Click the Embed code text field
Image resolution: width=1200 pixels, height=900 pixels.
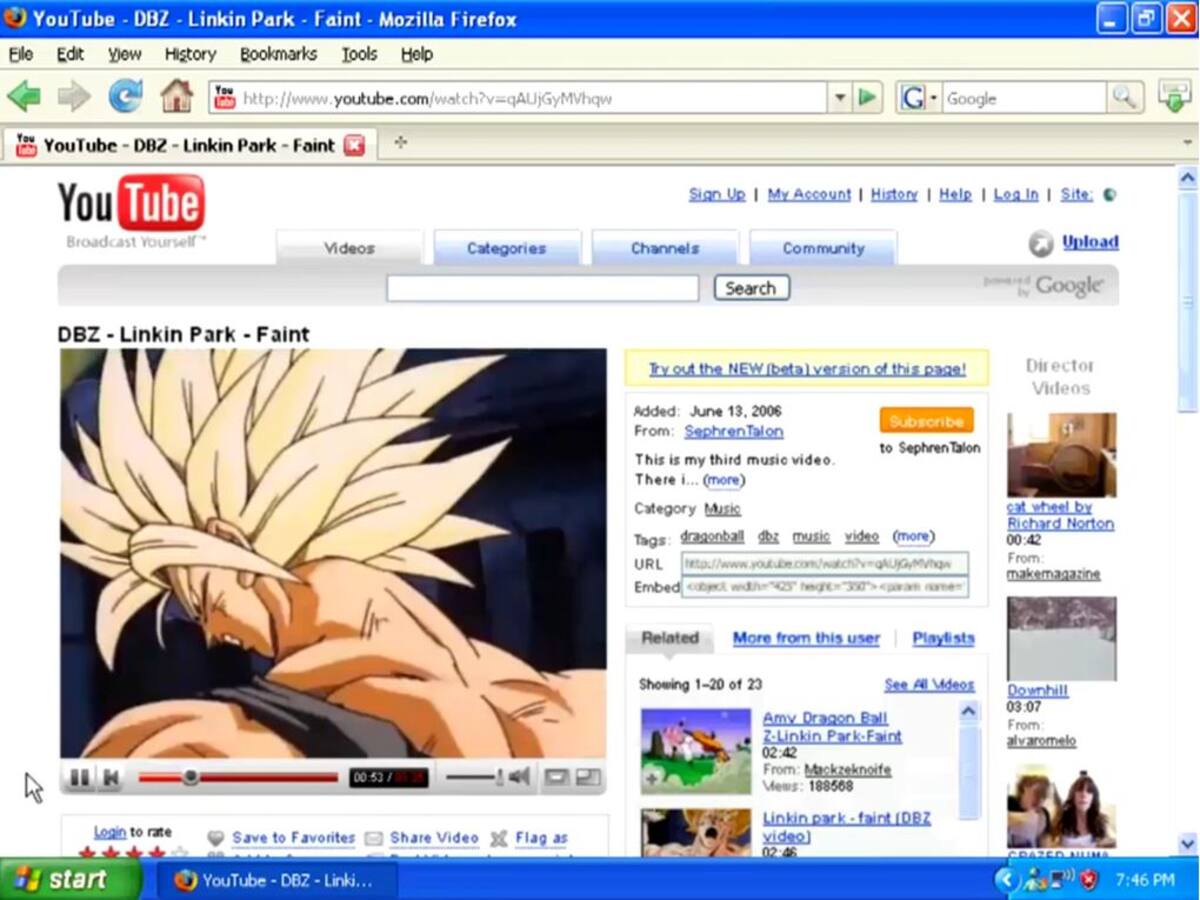coord(825,587)
